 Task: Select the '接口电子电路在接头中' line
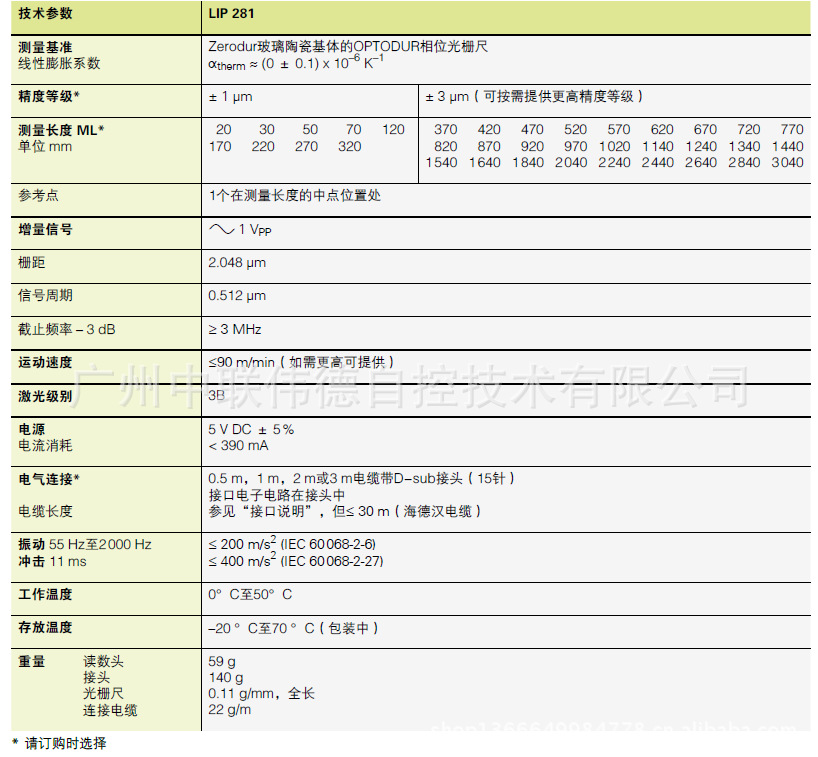[x=276, y=495]
